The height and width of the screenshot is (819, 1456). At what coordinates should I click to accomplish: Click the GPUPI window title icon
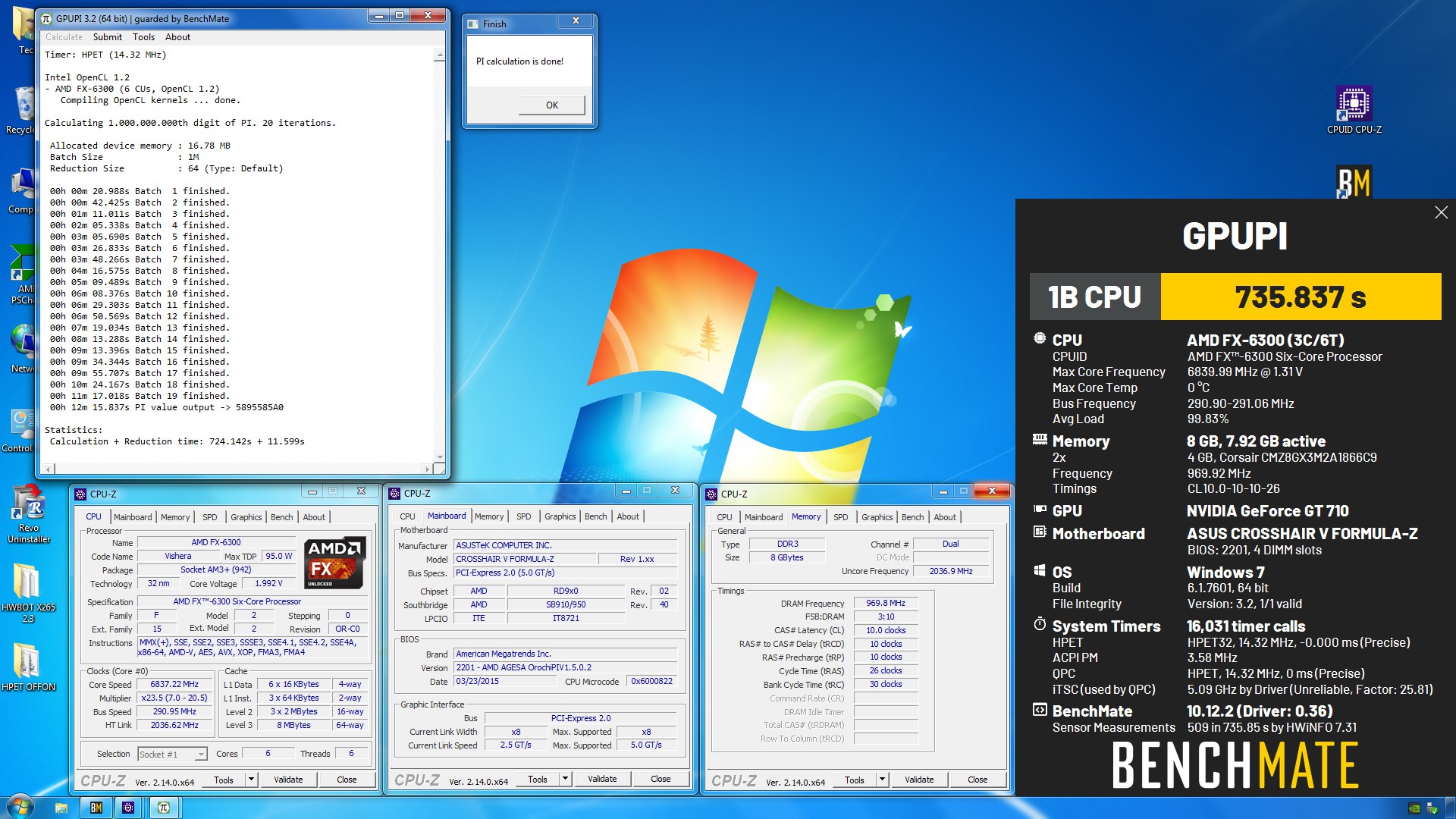click(47, 18)
